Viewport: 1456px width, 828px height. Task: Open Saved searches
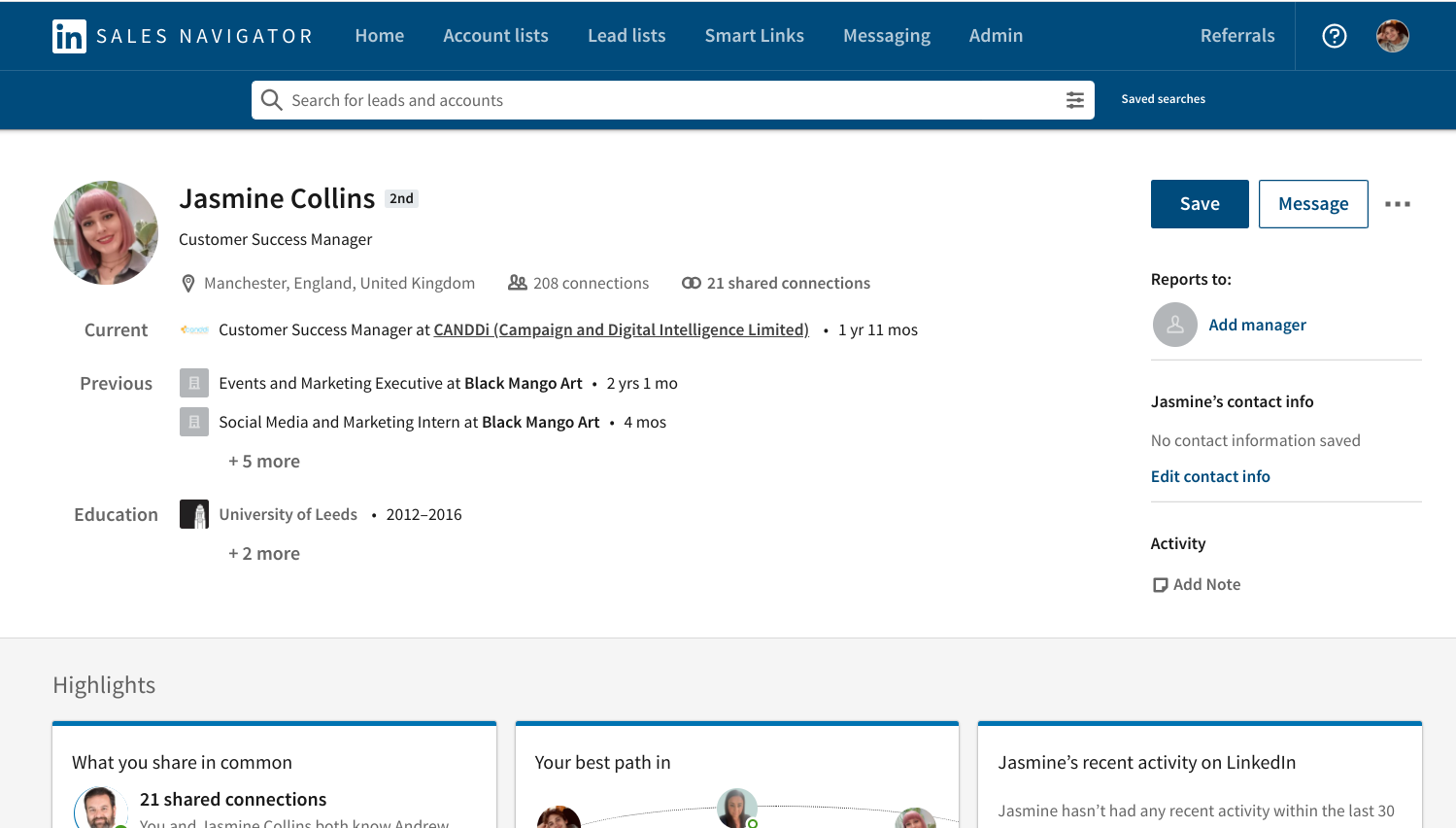point(1163,99)
